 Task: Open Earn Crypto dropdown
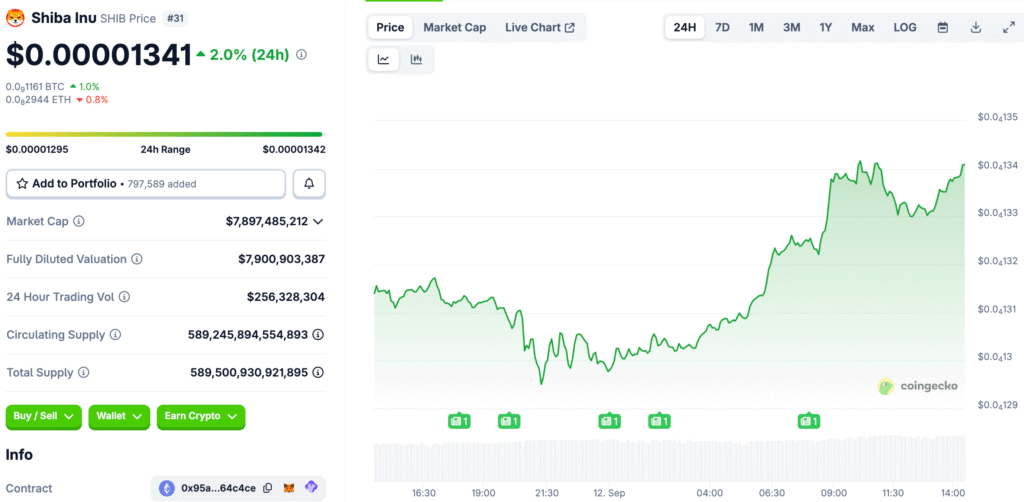[201, 416]
